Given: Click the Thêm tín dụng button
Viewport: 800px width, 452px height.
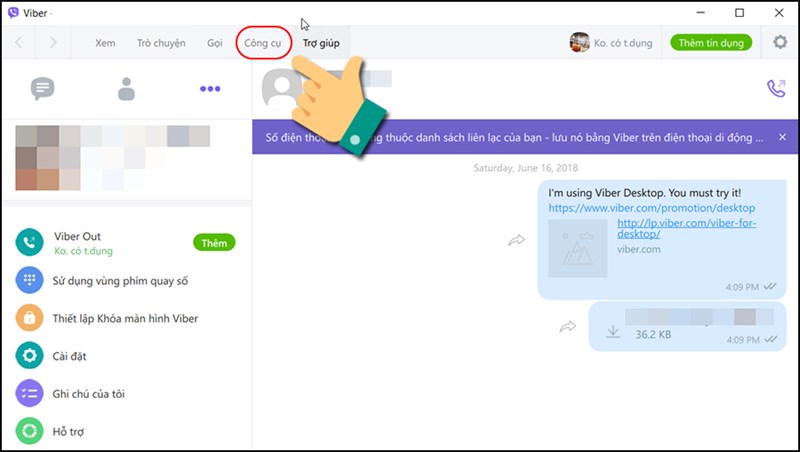Looking at the screenshot, I should [711, 43].
